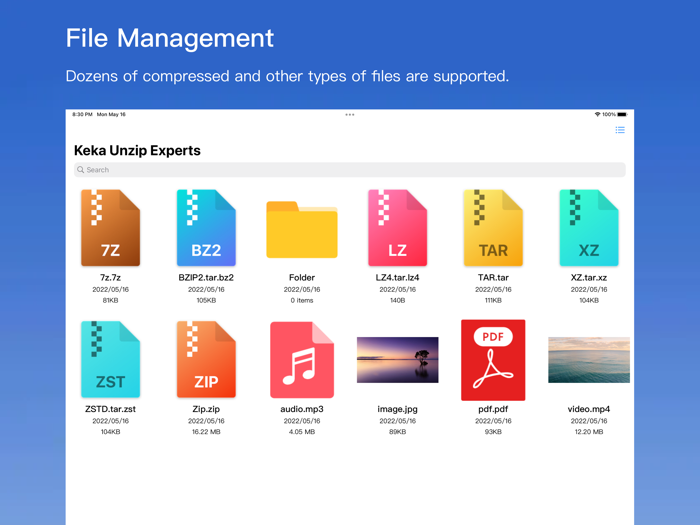The height and width of the screenshot is (525, 700).
Task: Open the ZSTD.tar.zst archive icon
Action: [x=110, y=359]
